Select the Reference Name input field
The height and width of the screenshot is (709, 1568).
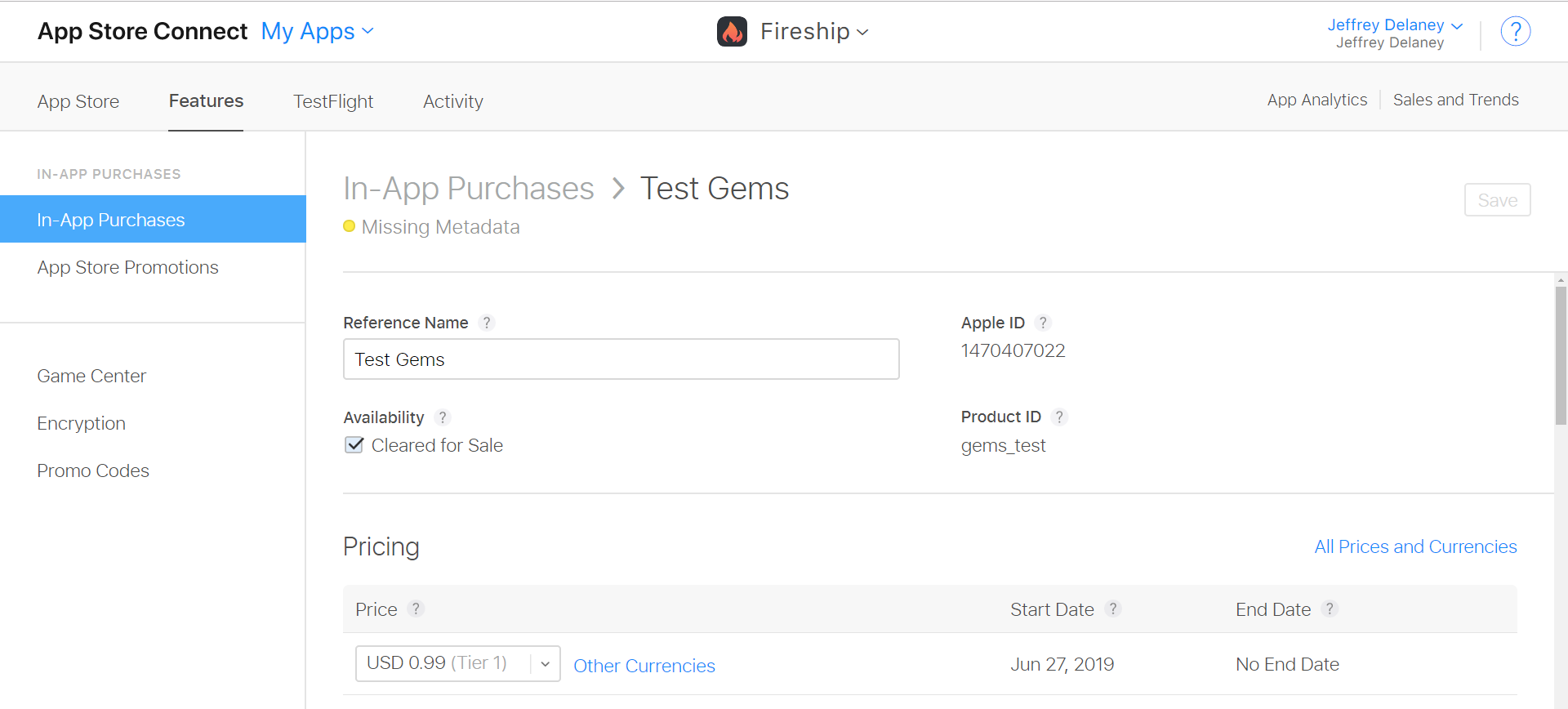pos(621,359)
